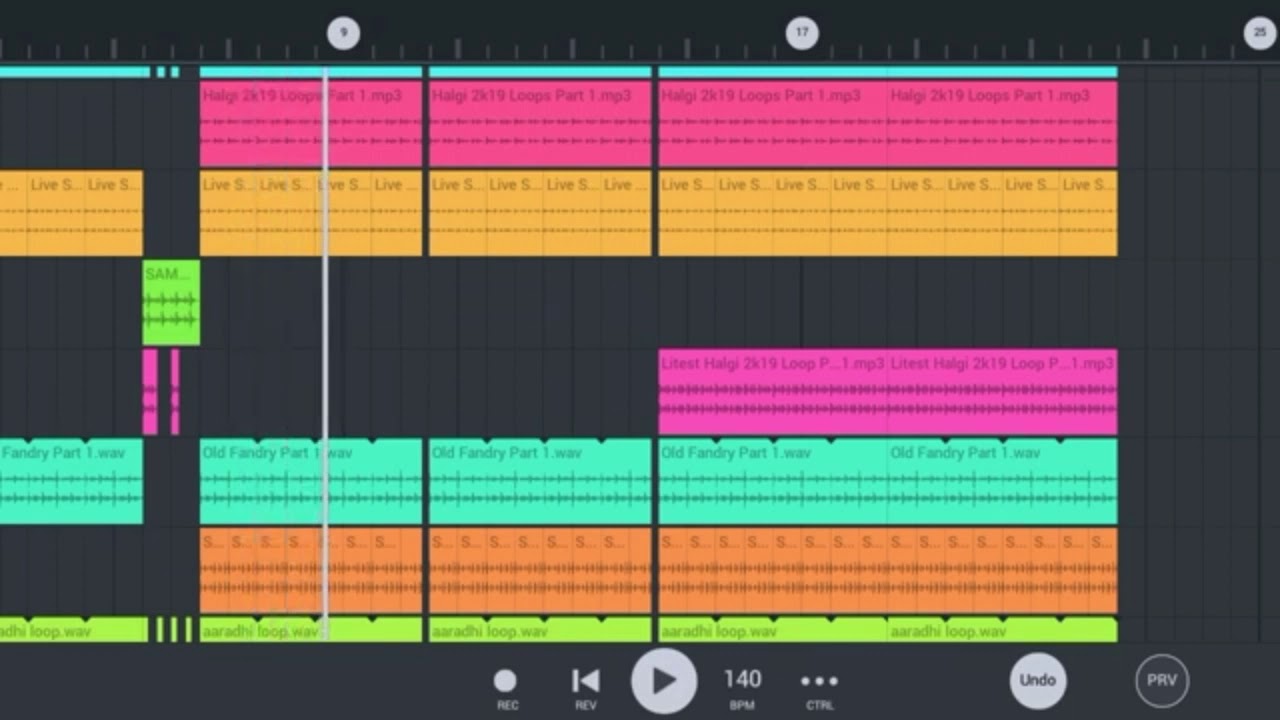Select the aaradhi loop.wav clip under the playhead
Viewport: 1280px width, 720px height.
pos(311,630)
